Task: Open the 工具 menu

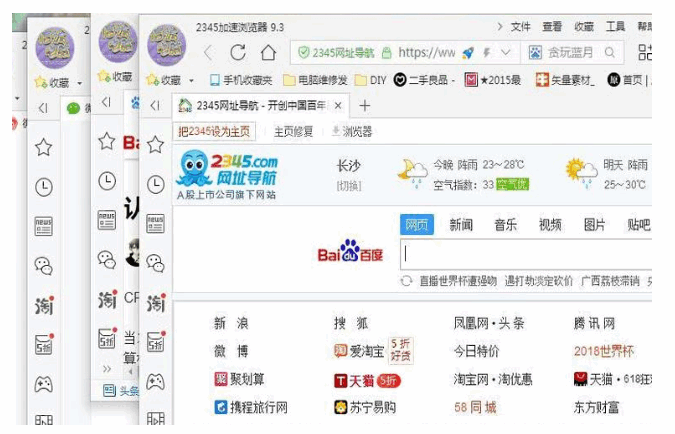Action: tap(615, 27)
